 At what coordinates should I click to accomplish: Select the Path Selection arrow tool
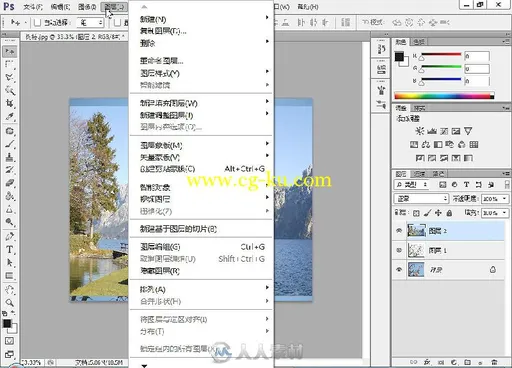pyautogui.click(x=10, y=263)
